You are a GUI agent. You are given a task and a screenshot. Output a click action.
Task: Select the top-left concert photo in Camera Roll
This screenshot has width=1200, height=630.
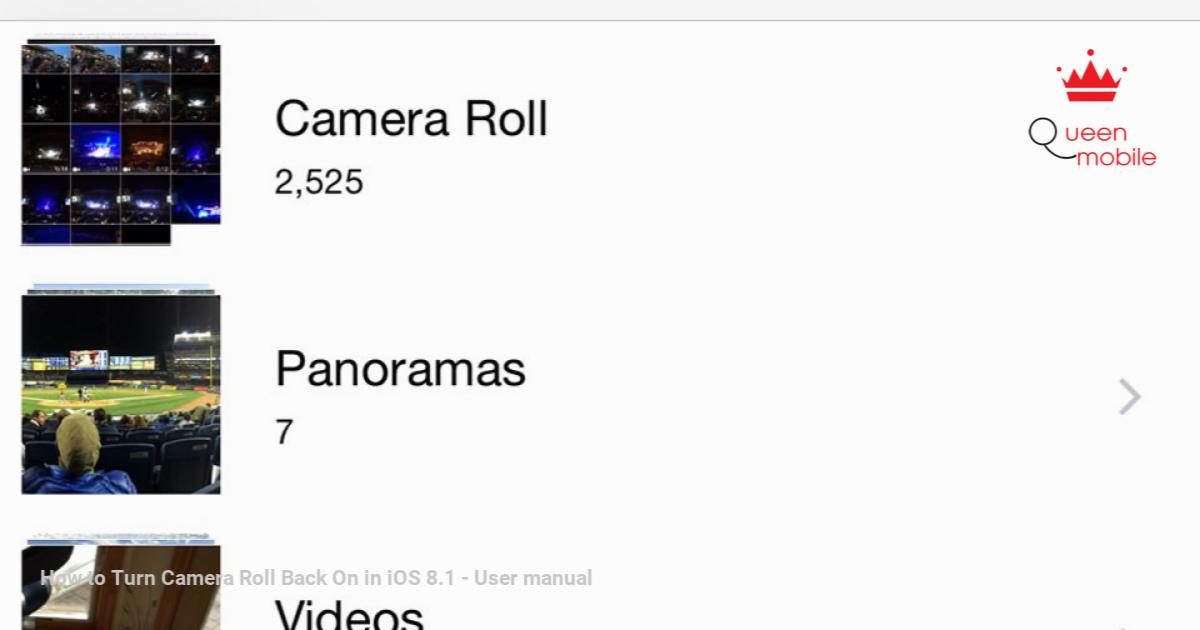(46, 58)
